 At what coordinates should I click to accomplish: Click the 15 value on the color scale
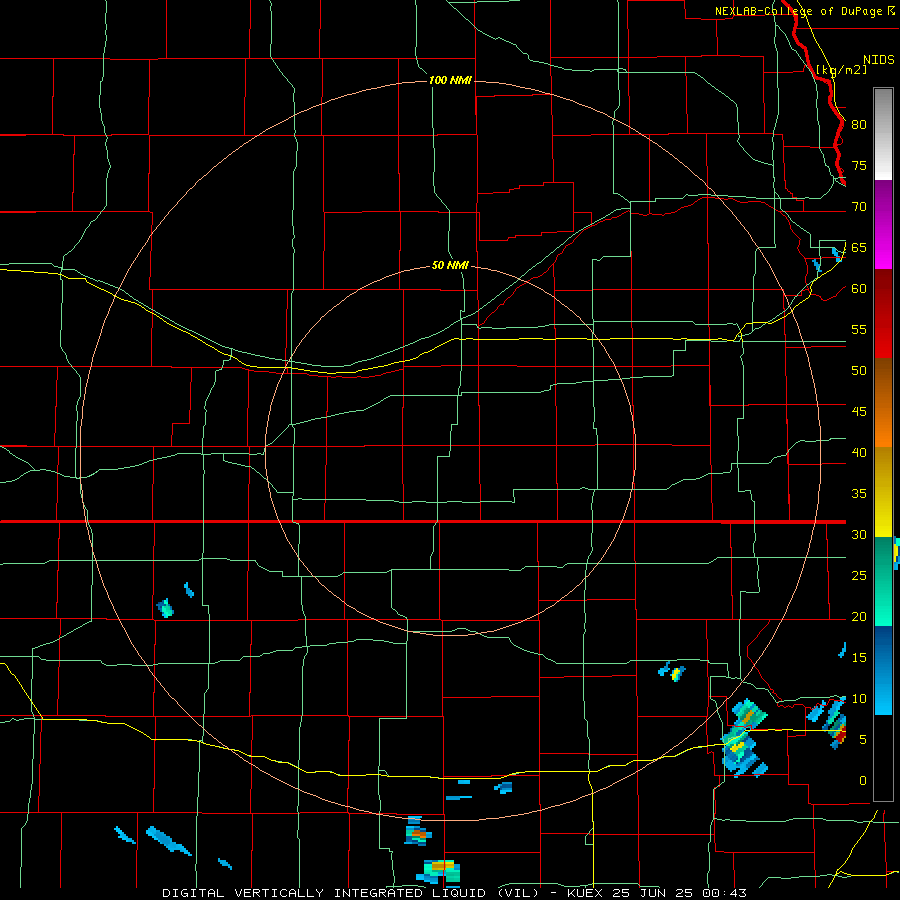pos(859,658)
